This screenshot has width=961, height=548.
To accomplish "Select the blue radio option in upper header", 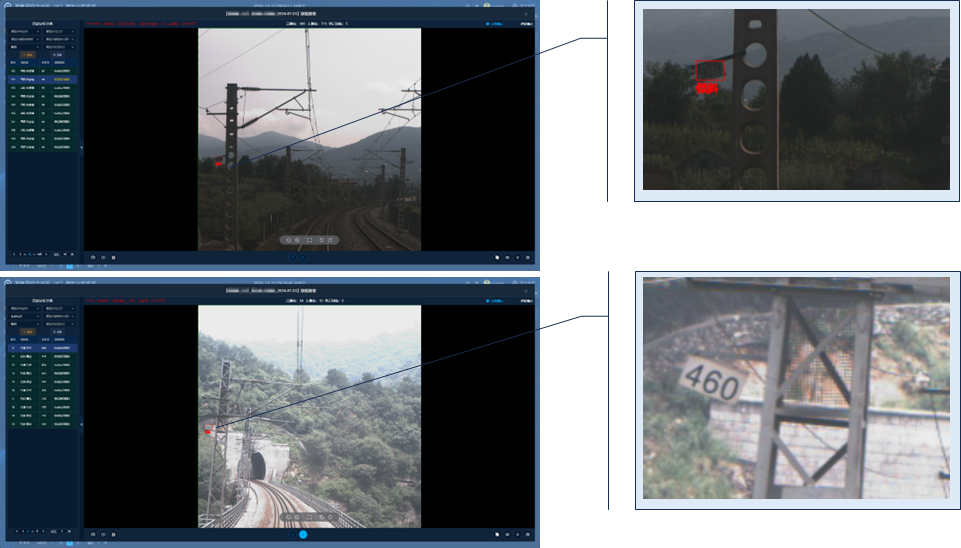I will click(487, 23).
